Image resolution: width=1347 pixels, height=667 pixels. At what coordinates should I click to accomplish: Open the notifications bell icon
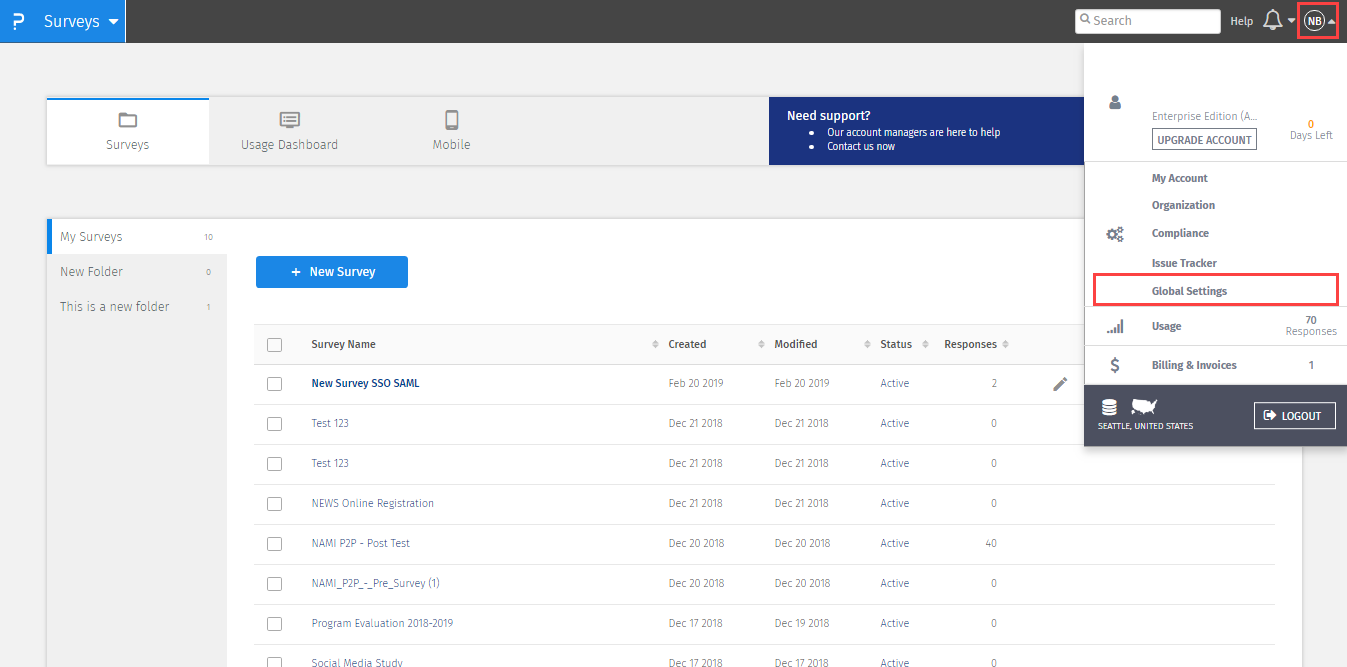point(1273,21)
